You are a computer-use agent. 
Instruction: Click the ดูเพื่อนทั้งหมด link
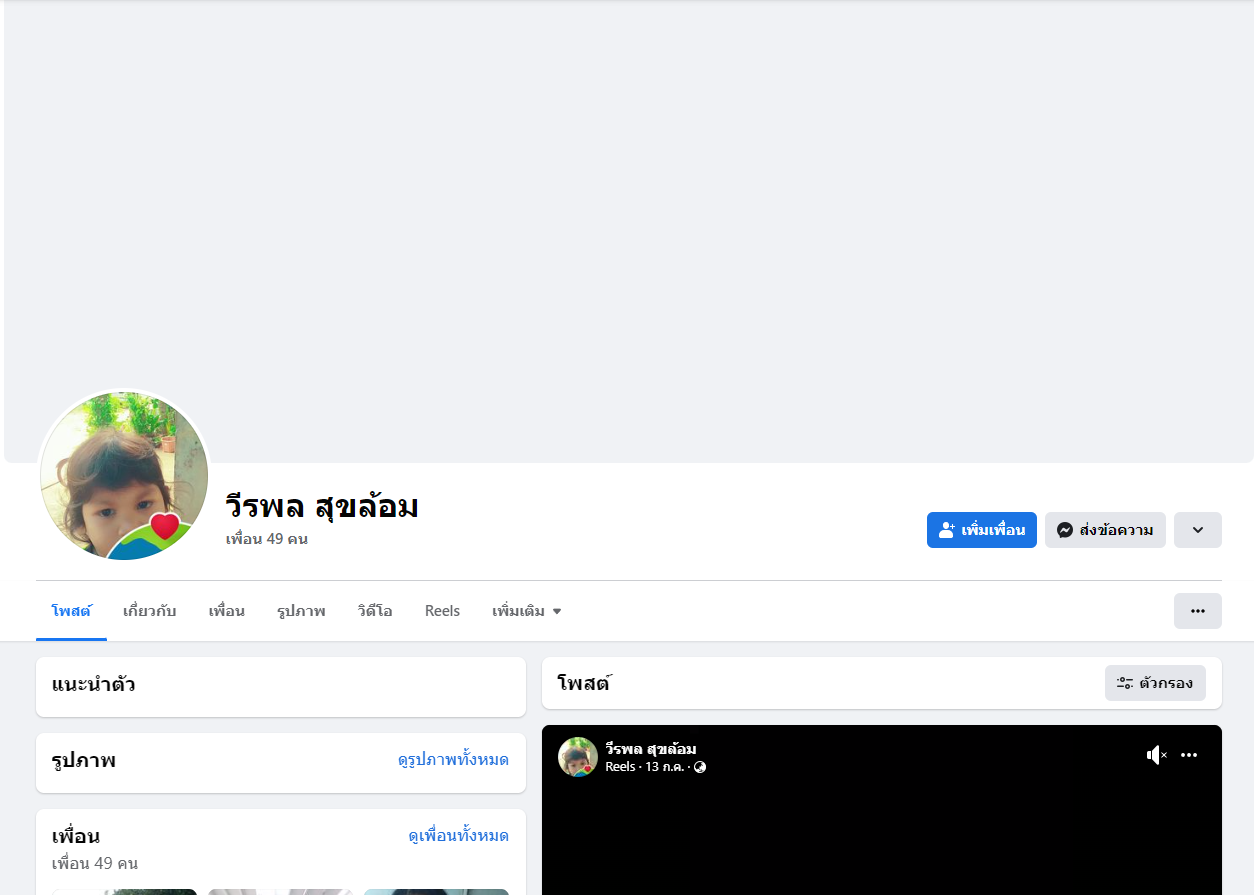click(459, 836)
